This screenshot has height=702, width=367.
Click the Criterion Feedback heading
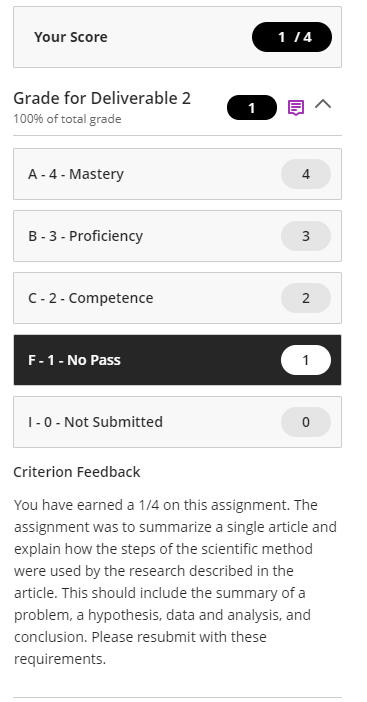(77, 472)
